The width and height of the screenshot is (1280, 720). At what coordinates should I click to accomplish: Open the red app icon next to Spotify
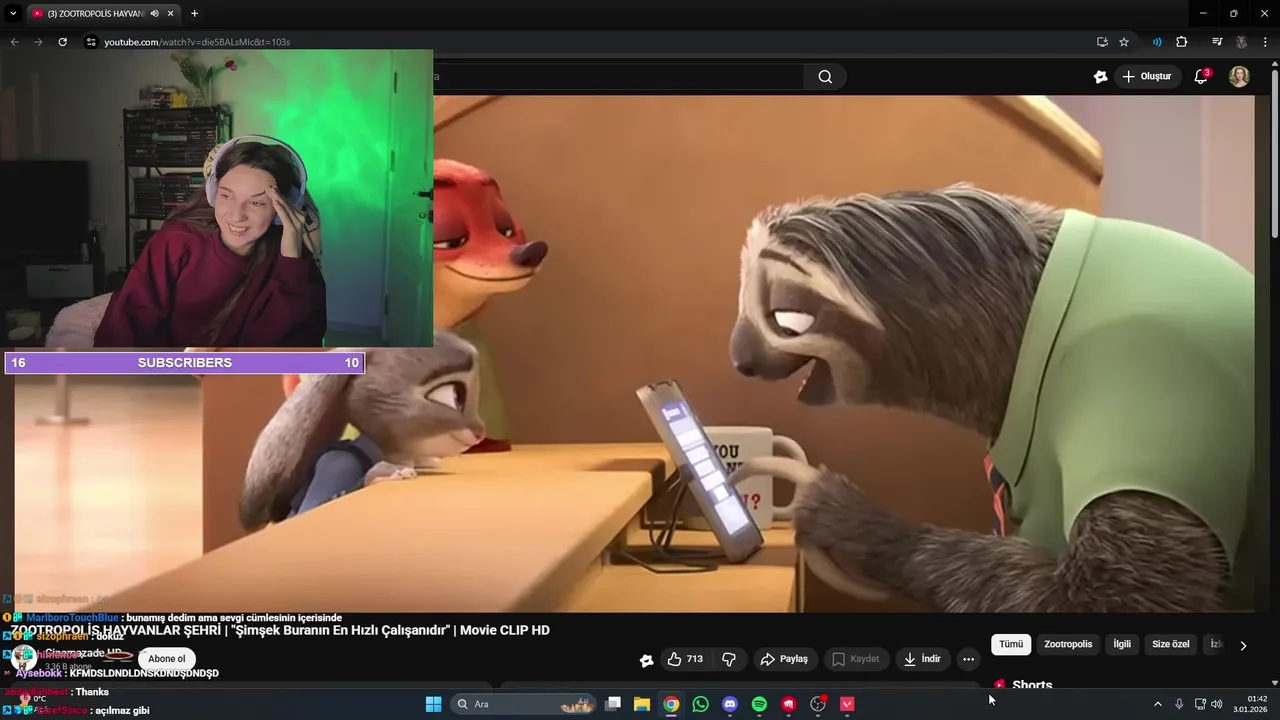coord(788,704)
